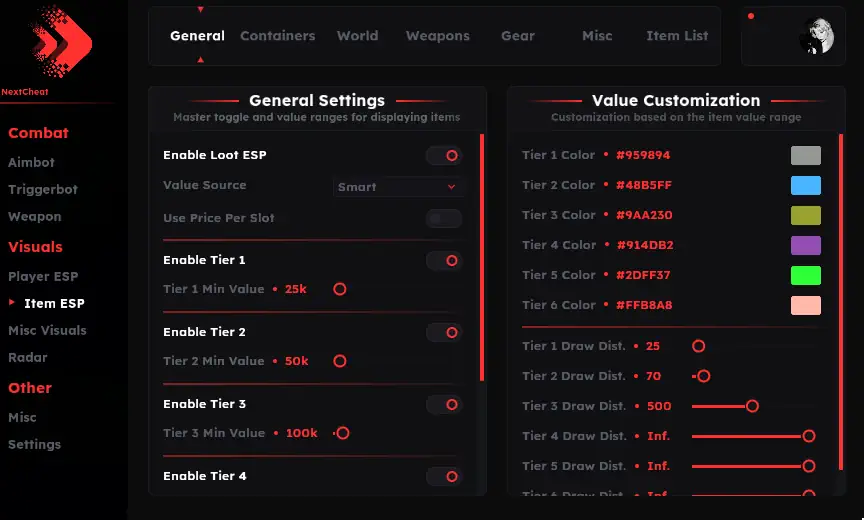Click the Other section heading
Screen dimensions: 864x520
point(30,388)
